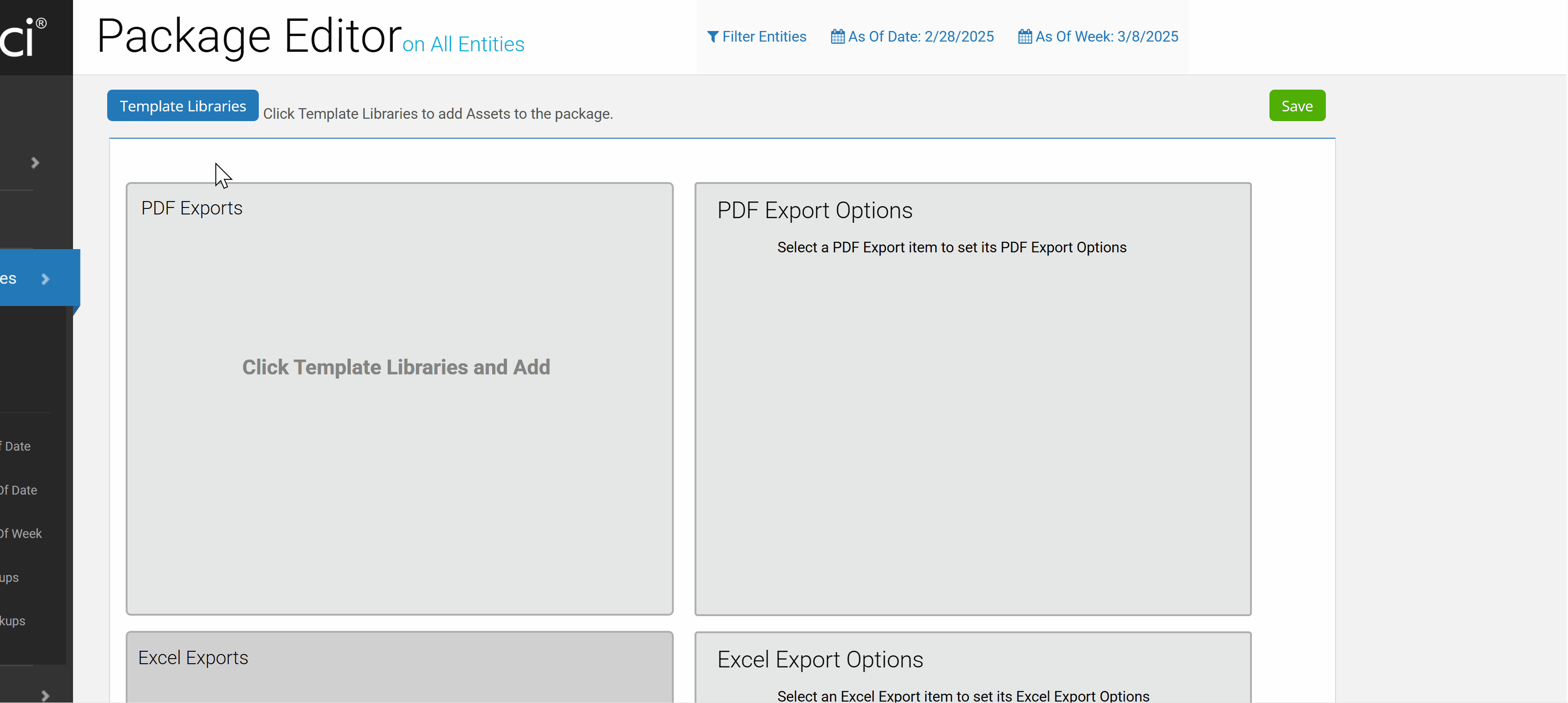
Task: Click the PDF Exports panel heading
Action: [x=192, y=208]
